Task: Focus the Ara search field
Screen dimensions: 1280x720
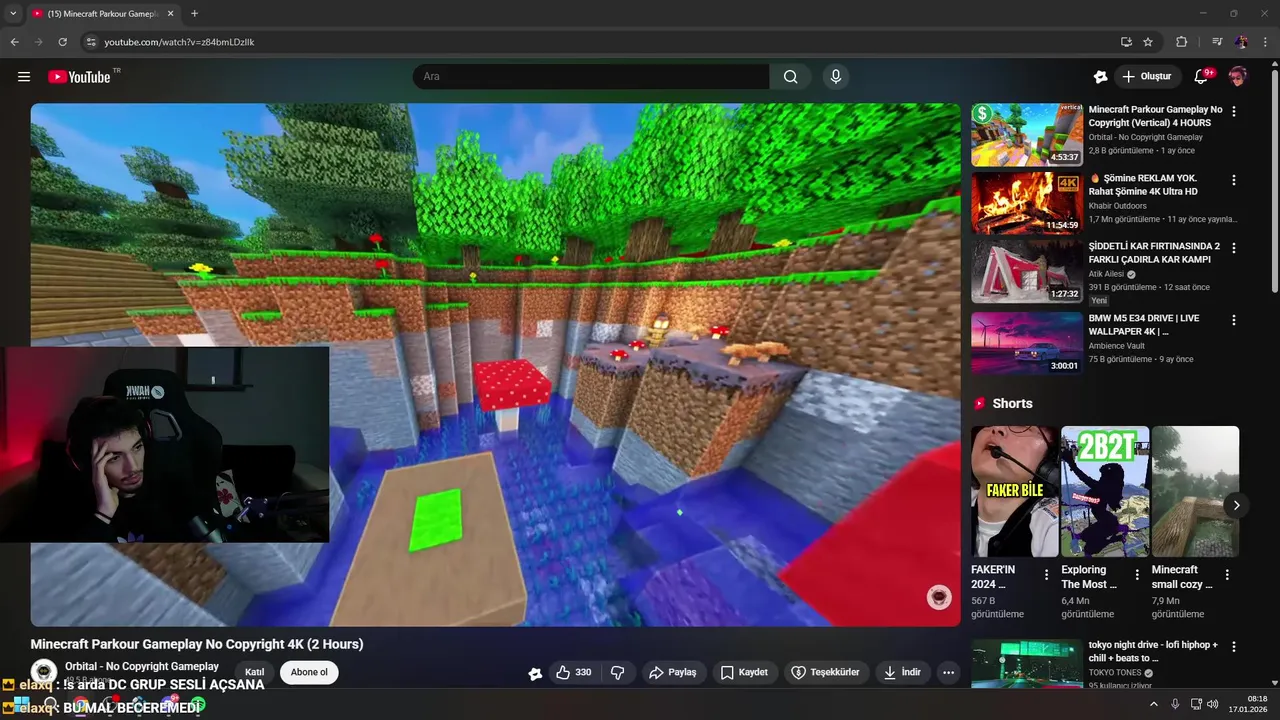Action: click(592, 77)
